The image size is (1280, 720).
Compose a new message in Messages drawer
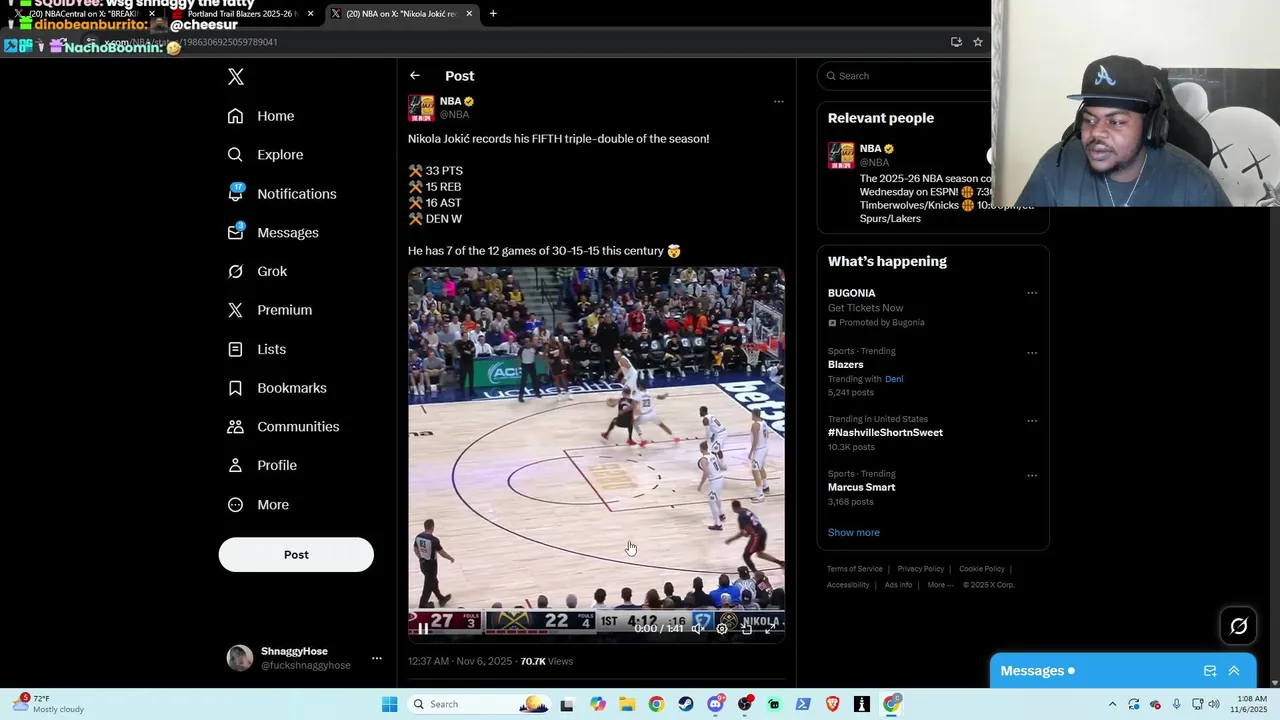click(x=1210, y=671)
